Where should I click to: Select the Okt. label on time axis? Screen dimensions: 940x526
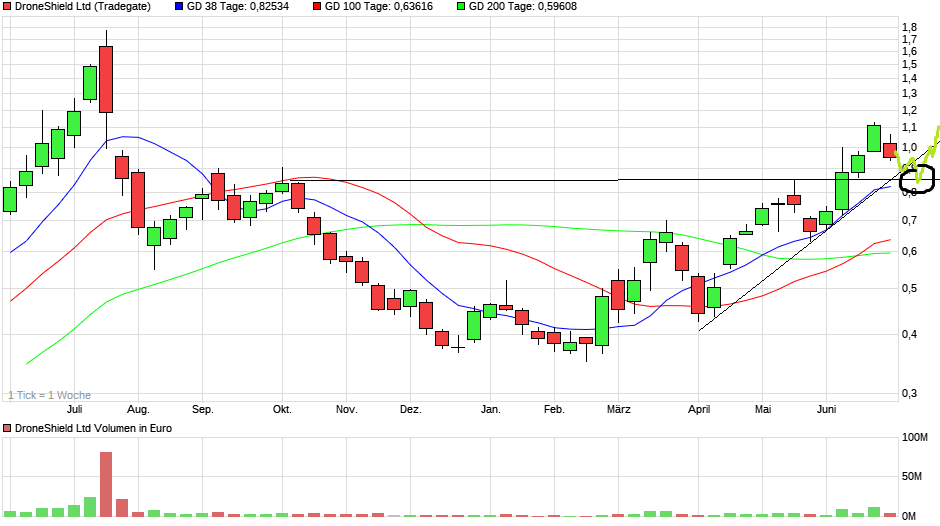[282, 410]
